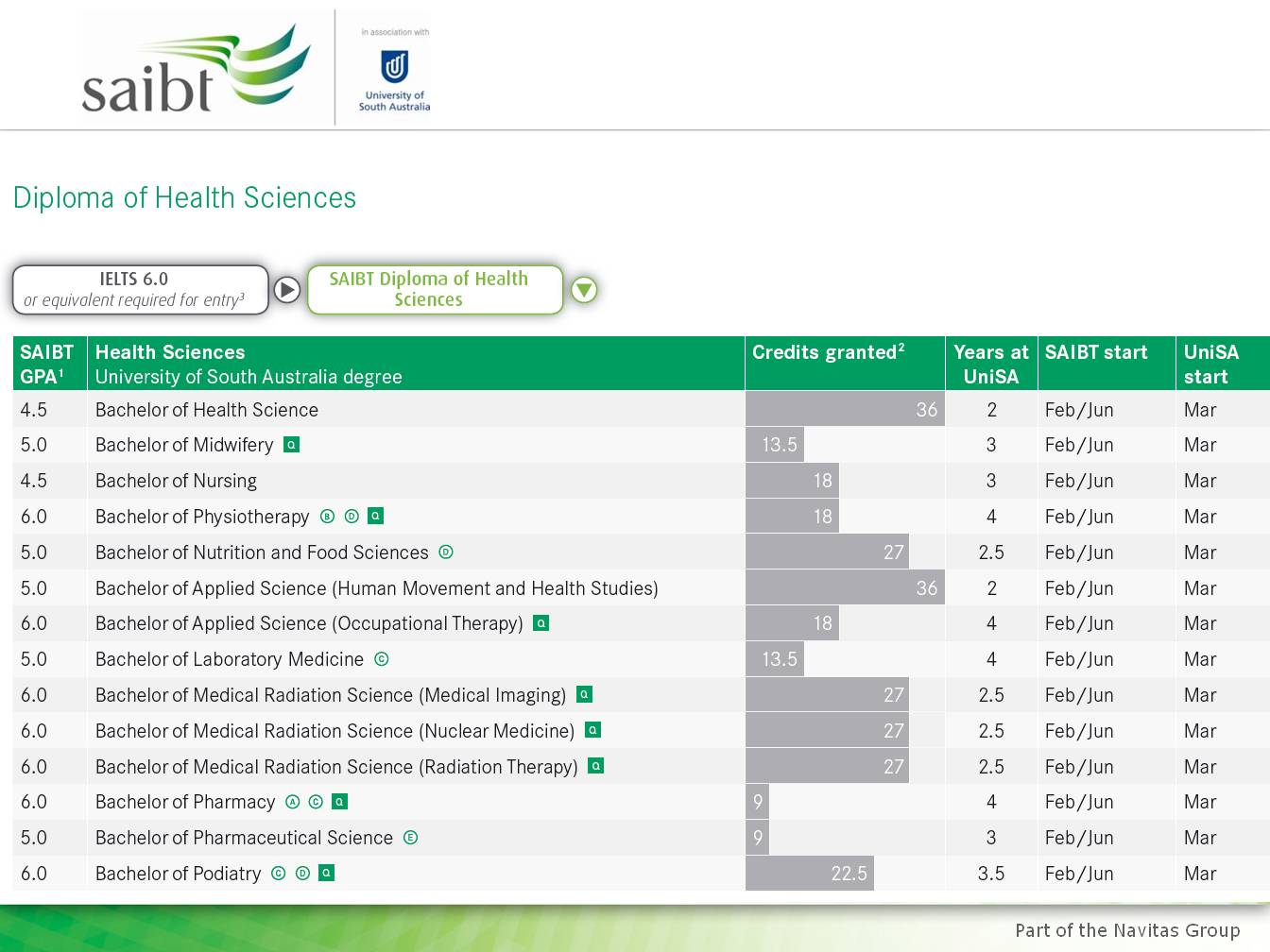Click the Credits granted column header
Image resolution: width=1270 pixels, height=952 pixels.
845,364
